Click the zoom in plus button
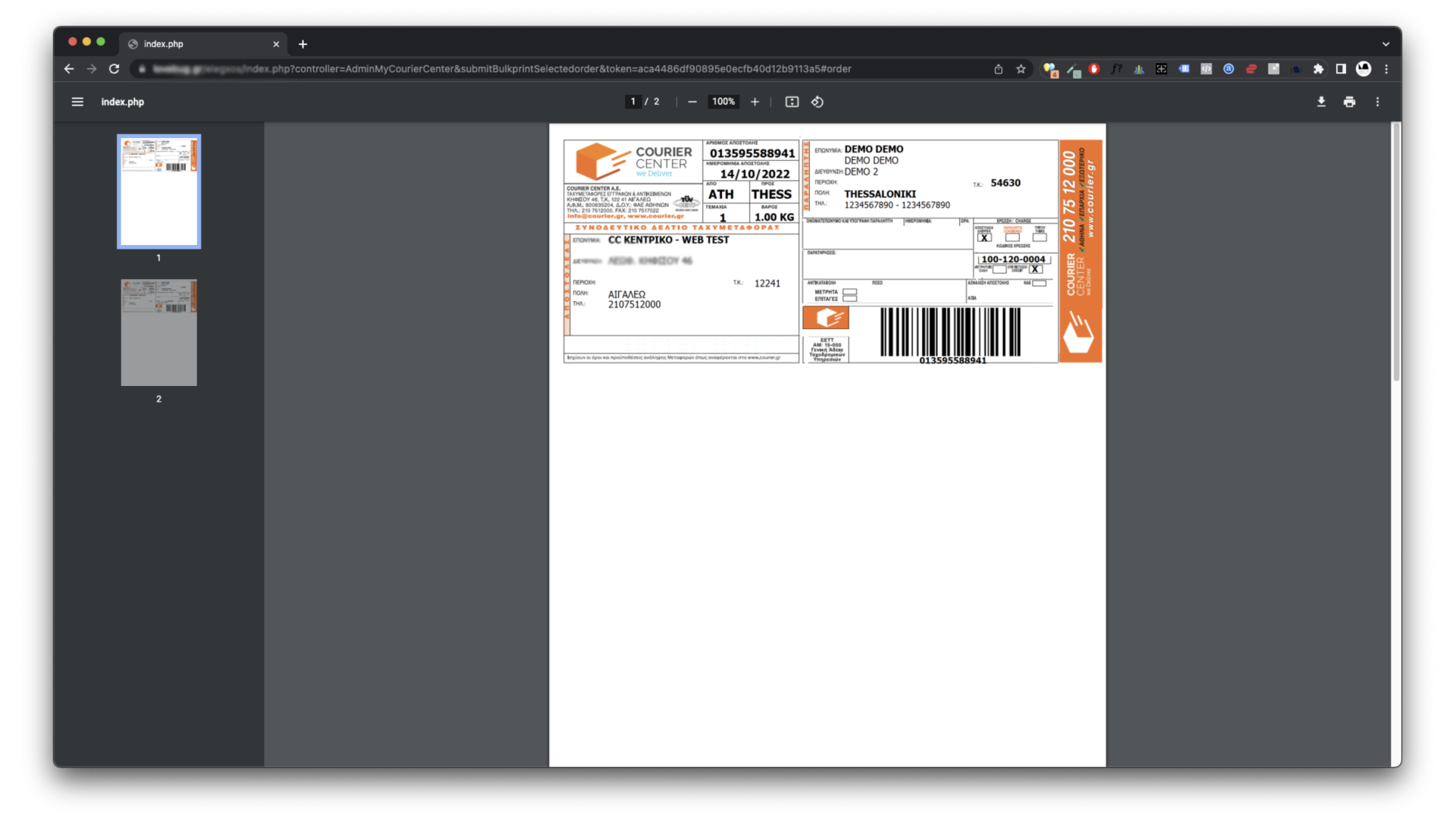This screenshot has height=819, width=1456. coord(755,102)
